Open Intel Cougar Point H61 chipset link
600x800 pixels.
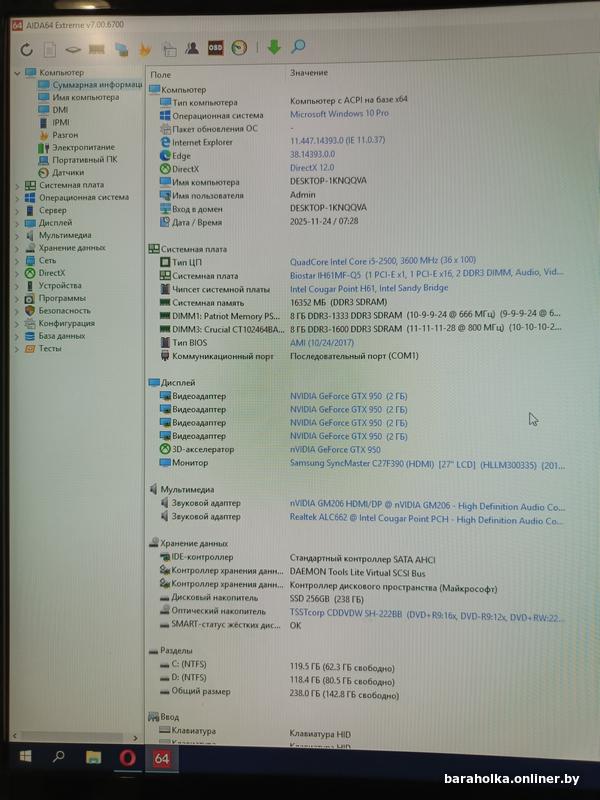click(x=369, y=288)
